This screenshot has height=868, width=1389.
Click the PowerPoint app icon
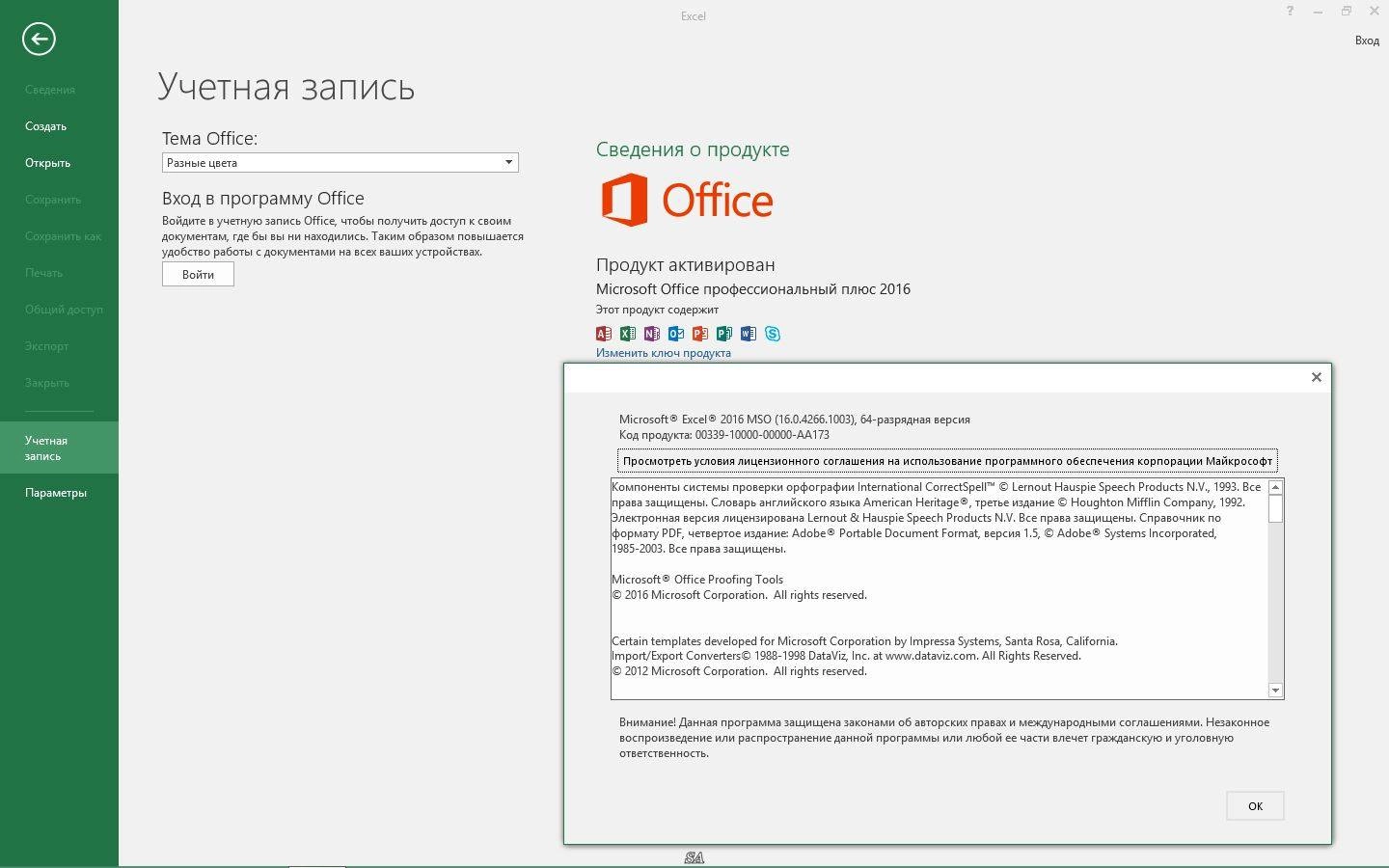tap(700, 334)
